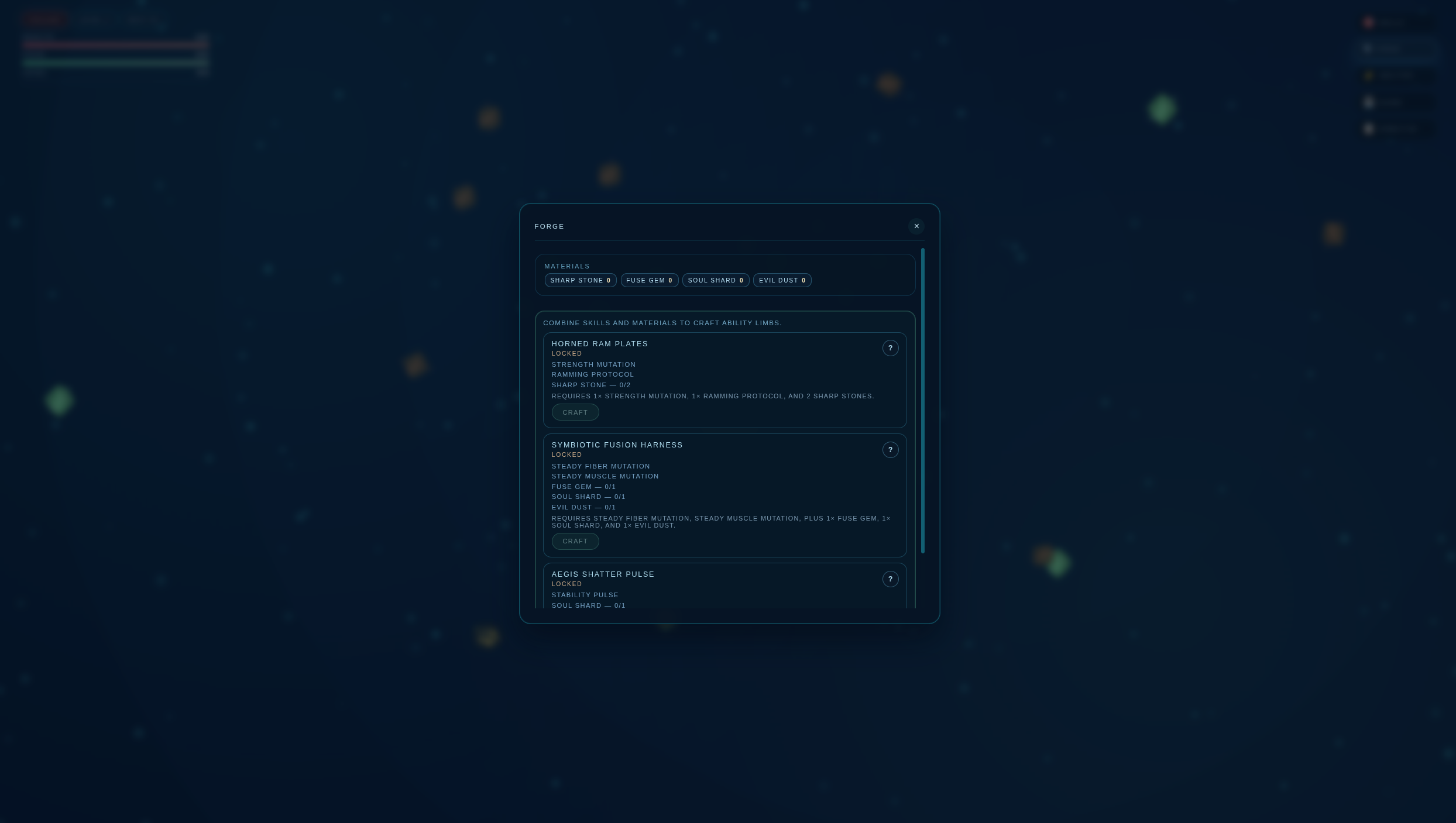Open help for Horned Ram Plates
This screenshot has width=1456, height=823.
(890, 348)
